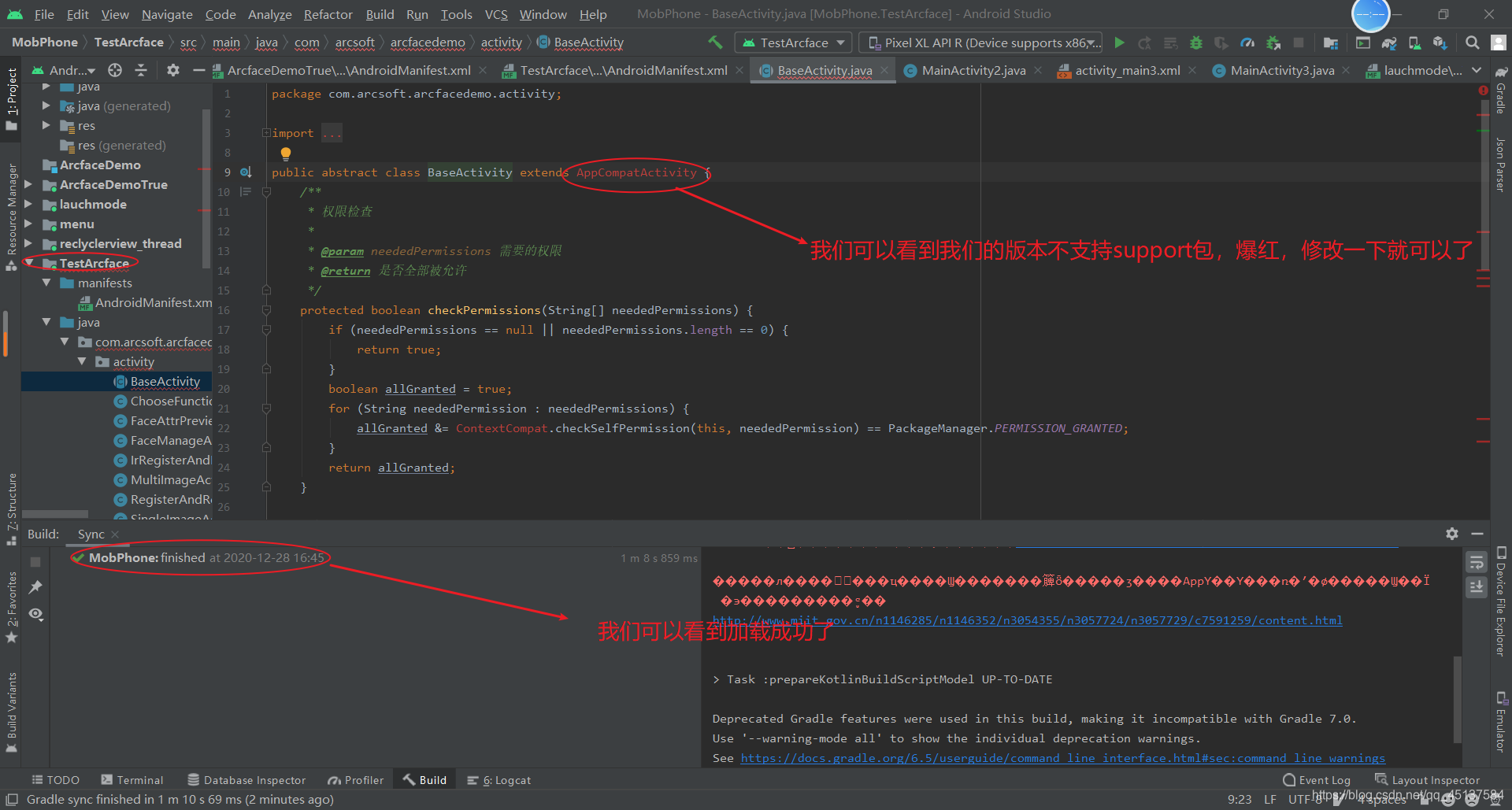This screenshot has height=810, width=1512.
Task: Open the SDK Manager icon
Action: coord(1440,43)
